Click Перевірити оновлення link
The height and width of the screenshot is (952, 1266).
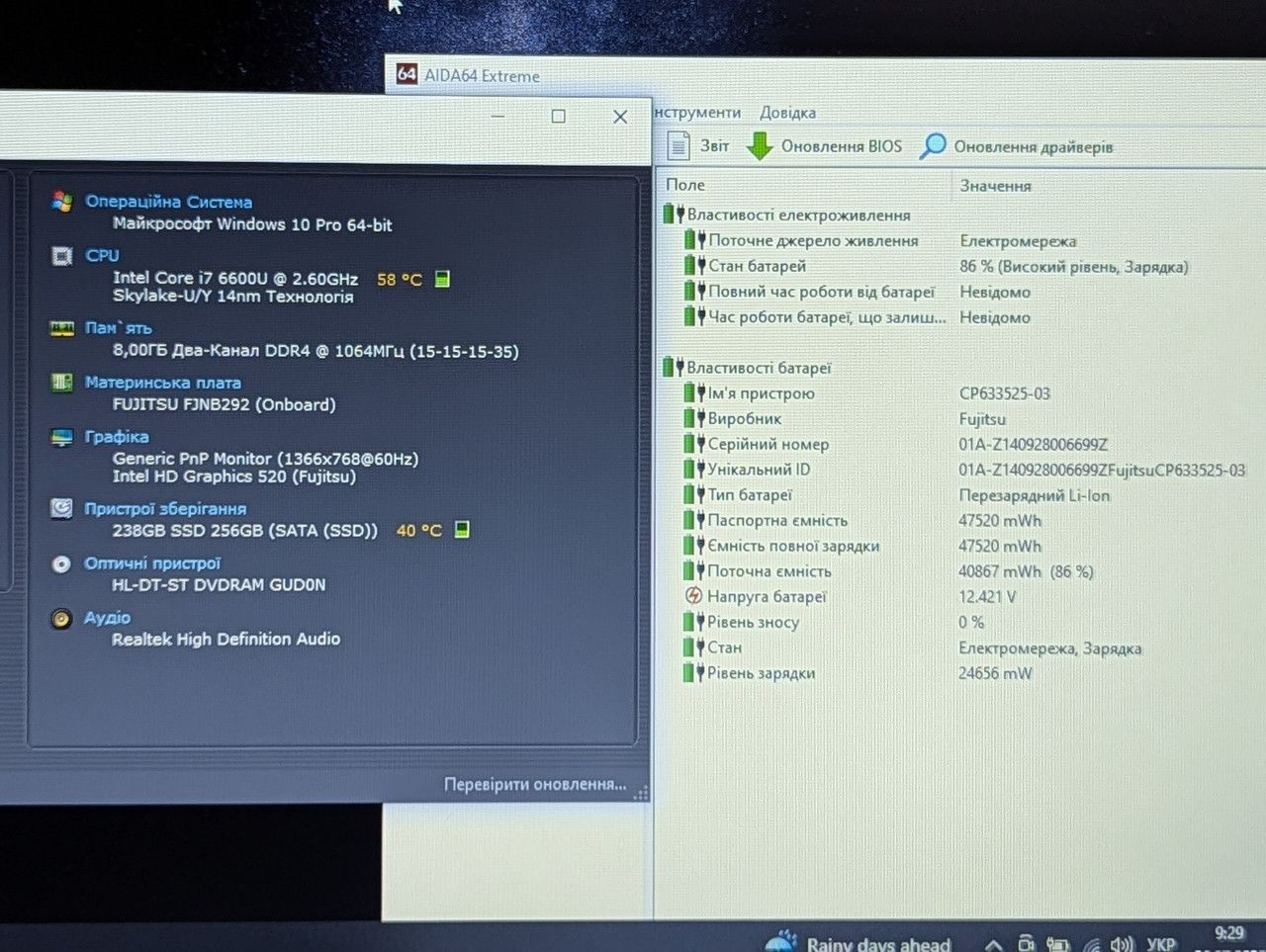[x=535, y=784]
